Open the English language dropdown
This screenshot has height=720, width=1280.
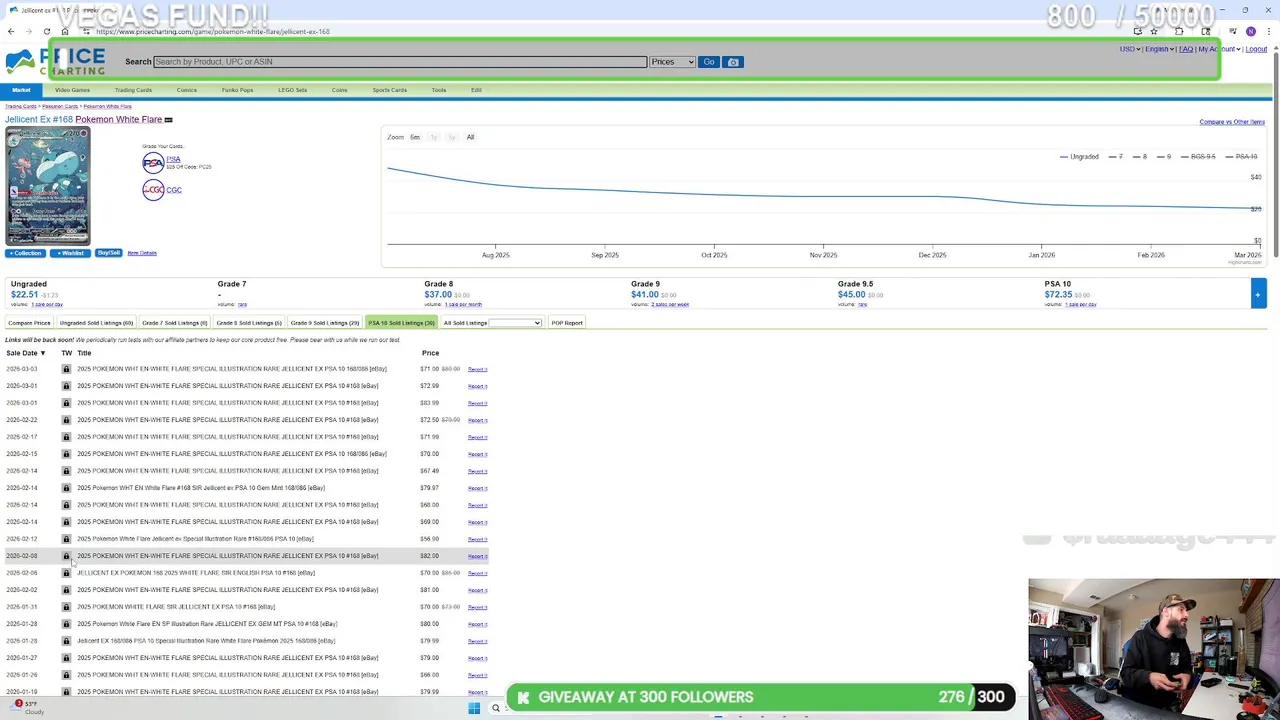point(1158,49)
